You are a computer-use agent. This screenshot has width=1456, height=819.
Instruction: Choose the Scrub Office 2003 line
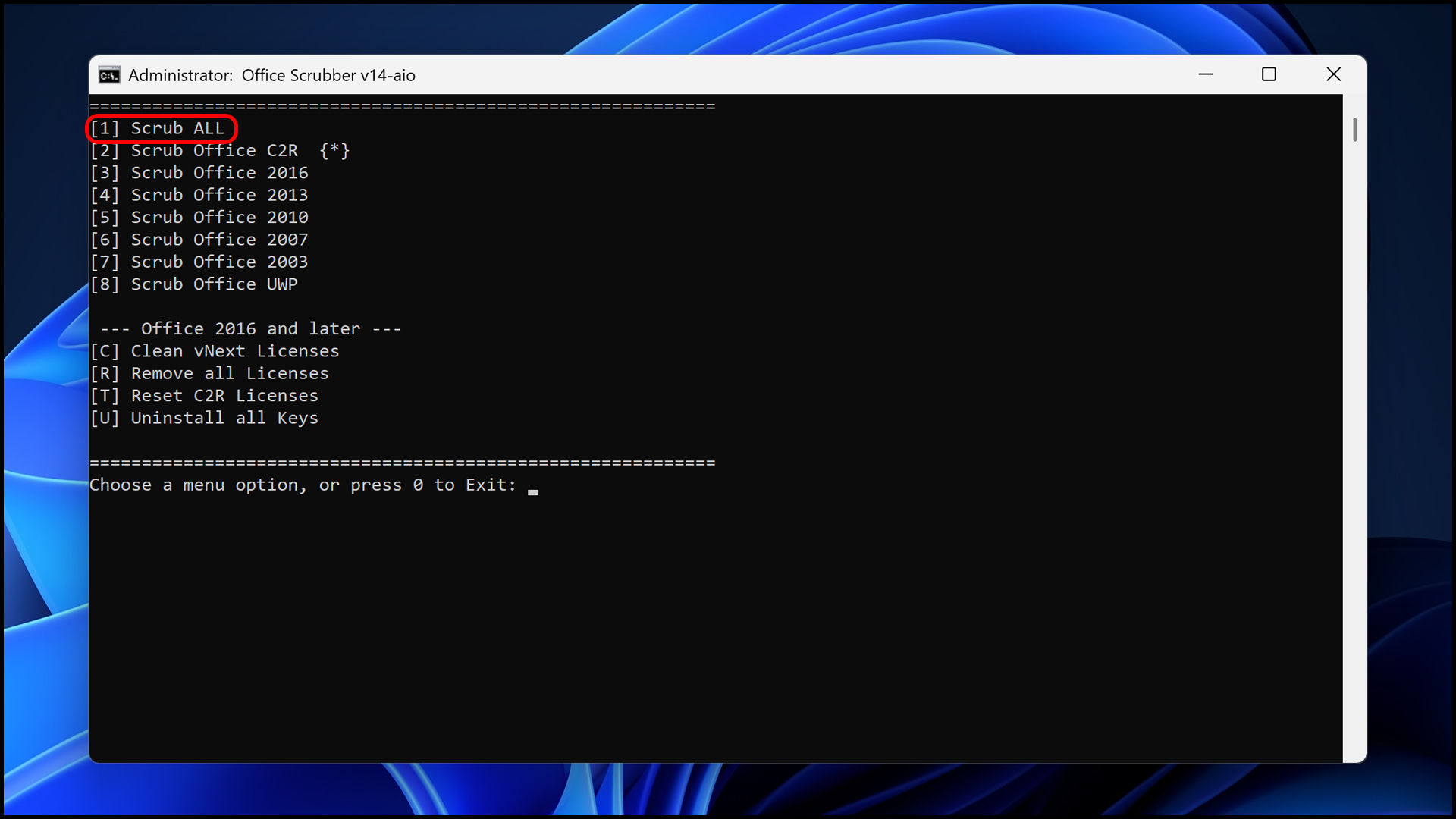point(199,262)
